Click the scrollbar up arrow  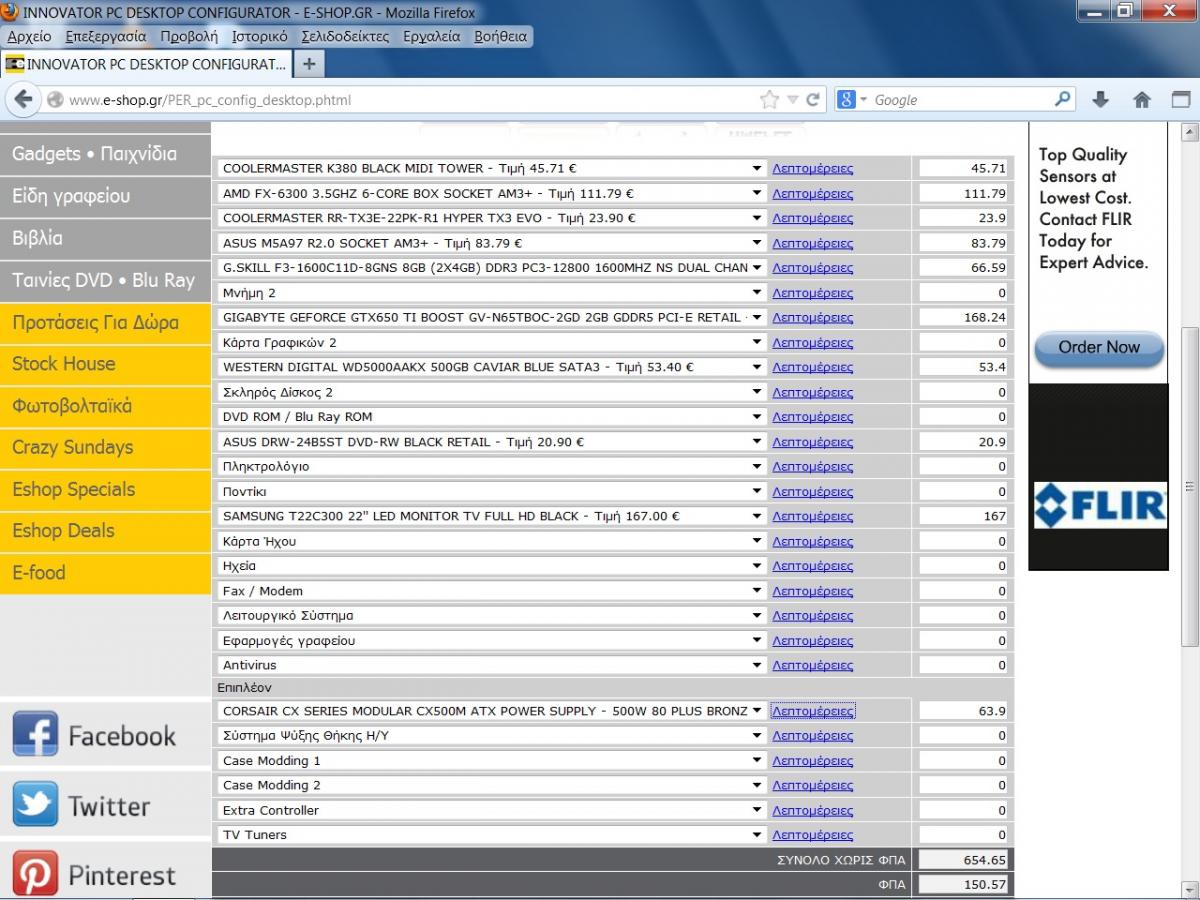(1190, 131)
